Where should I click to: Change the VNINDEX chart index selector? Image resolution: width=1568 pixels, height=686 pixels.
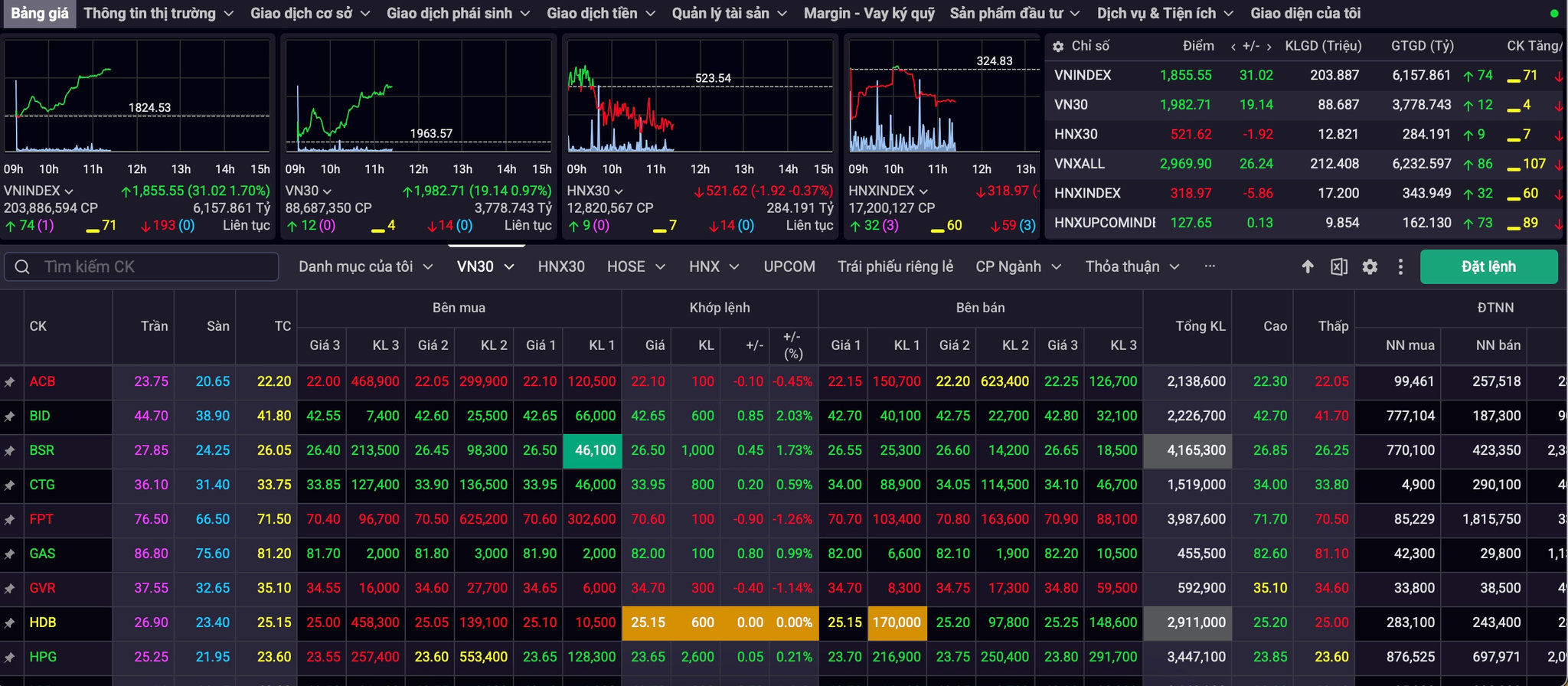[x=39, y=191]
